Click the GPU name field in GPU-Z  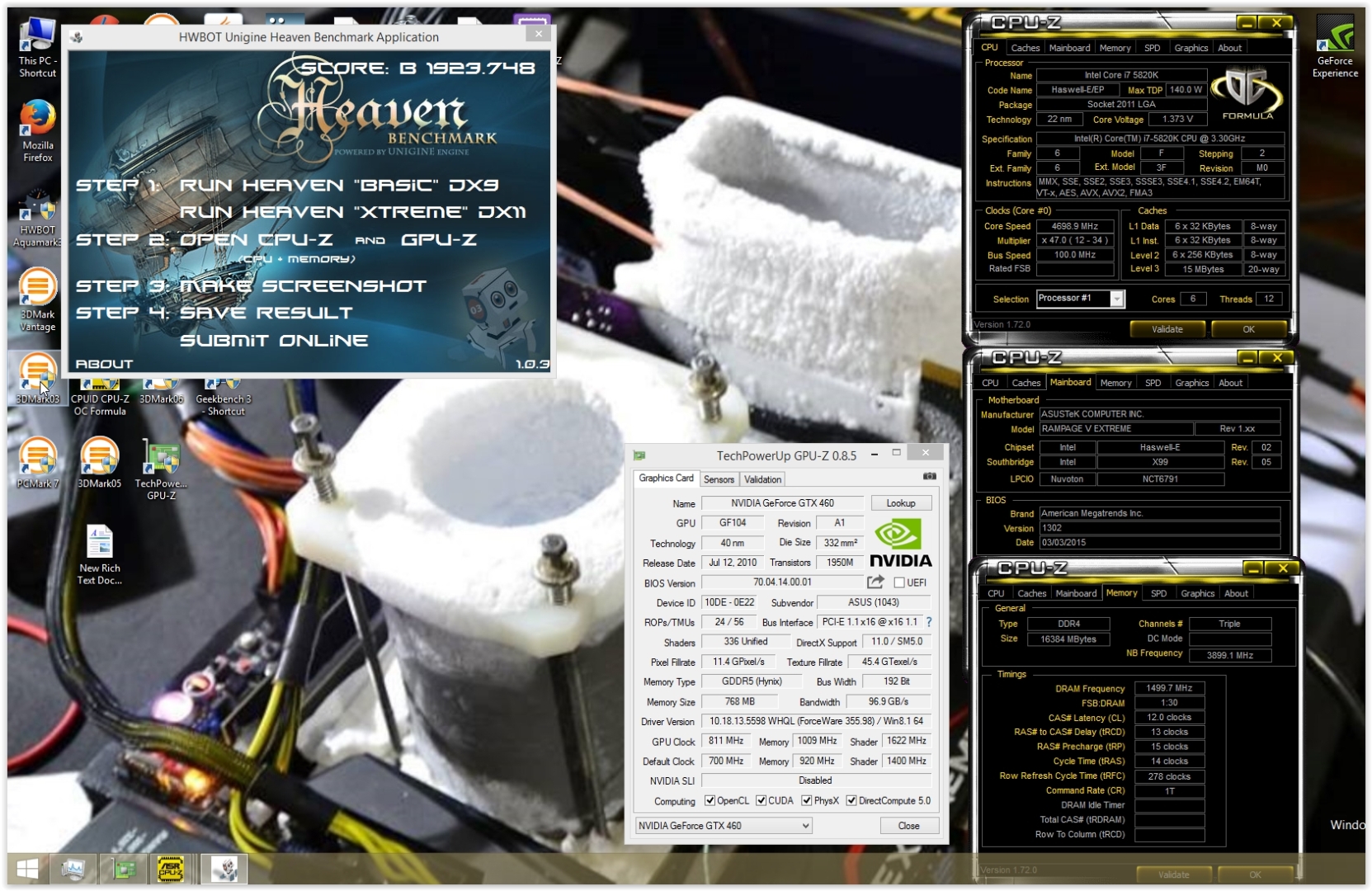click(x=782, y=503)
